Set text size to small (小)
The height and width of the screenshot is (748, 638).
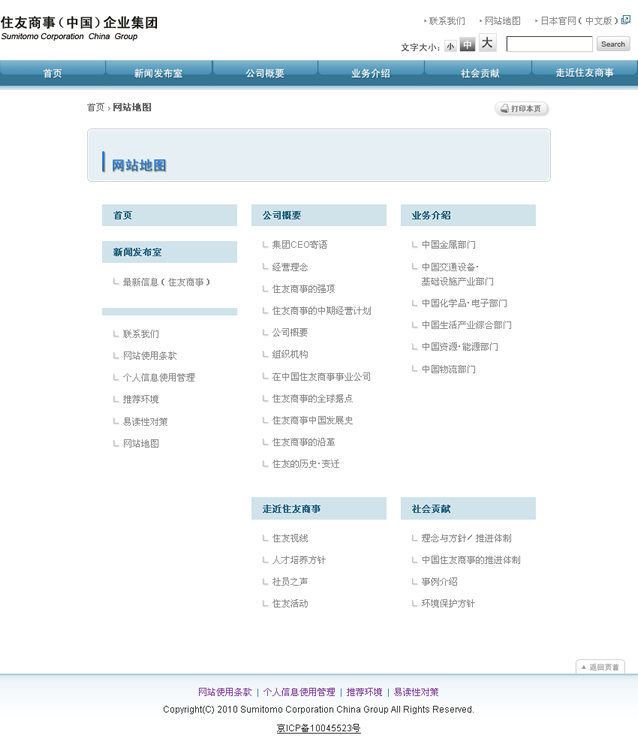pos(450,46)
